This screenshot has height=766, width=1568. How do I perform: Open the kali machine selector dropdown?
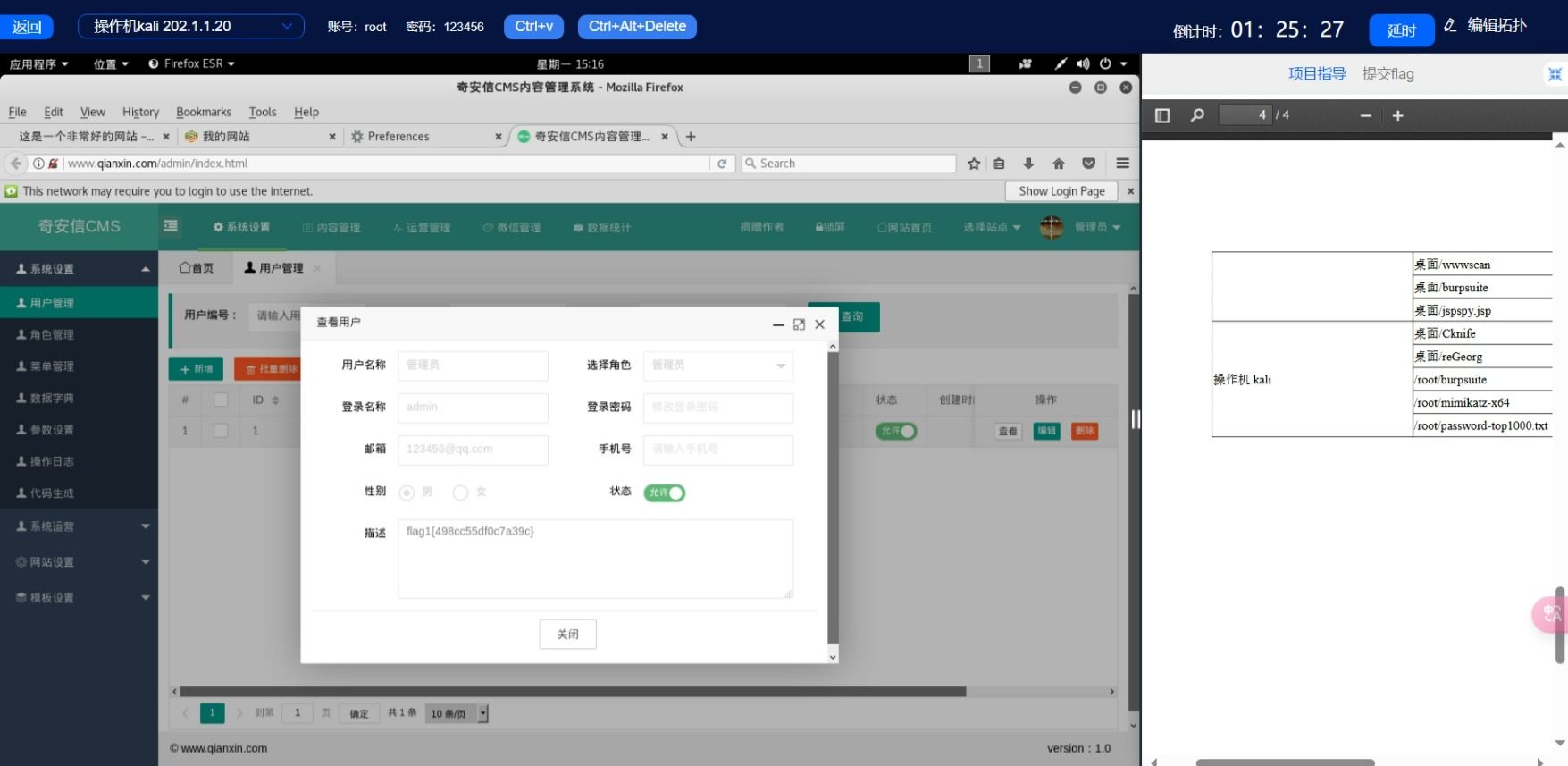[x=191, y=27]
